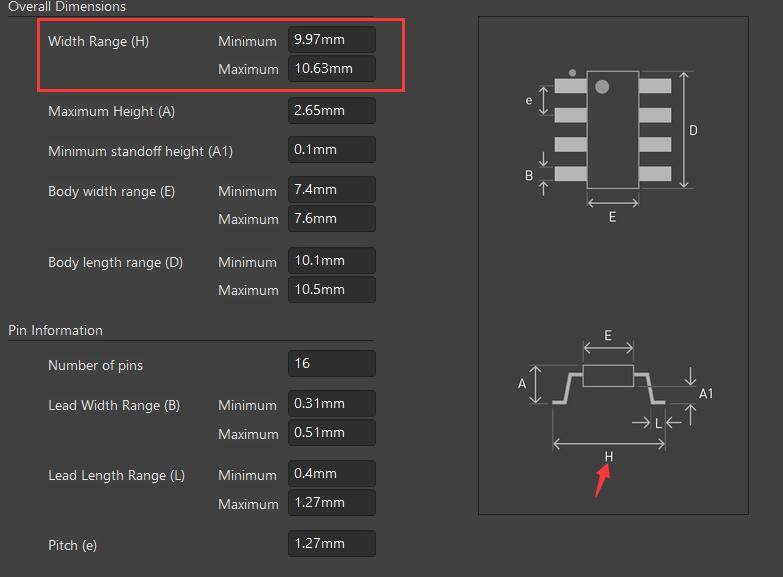Image resolution: width=783 pixels, height=577 pixels.
Task: Edit the Body width maximum 7.6mm field
Action: point(332,218)
